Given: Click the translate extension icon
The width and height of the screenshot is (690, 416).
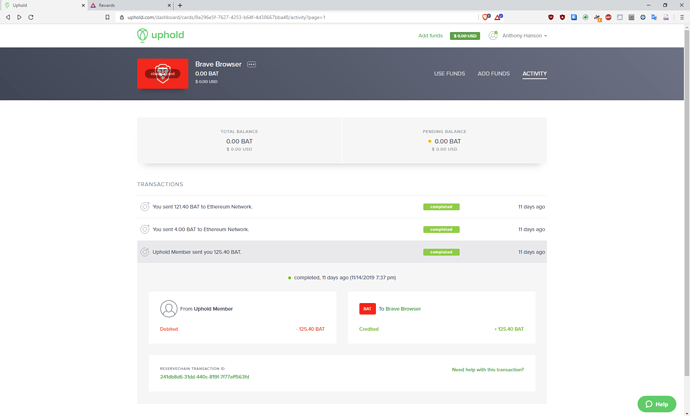Looking at the screenshot, I should click(654, 17).
